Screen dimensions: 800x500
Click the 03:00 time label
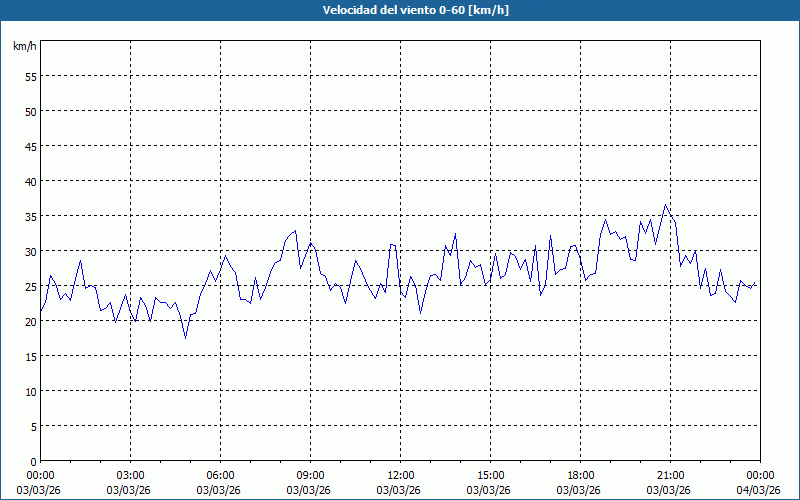131,475
